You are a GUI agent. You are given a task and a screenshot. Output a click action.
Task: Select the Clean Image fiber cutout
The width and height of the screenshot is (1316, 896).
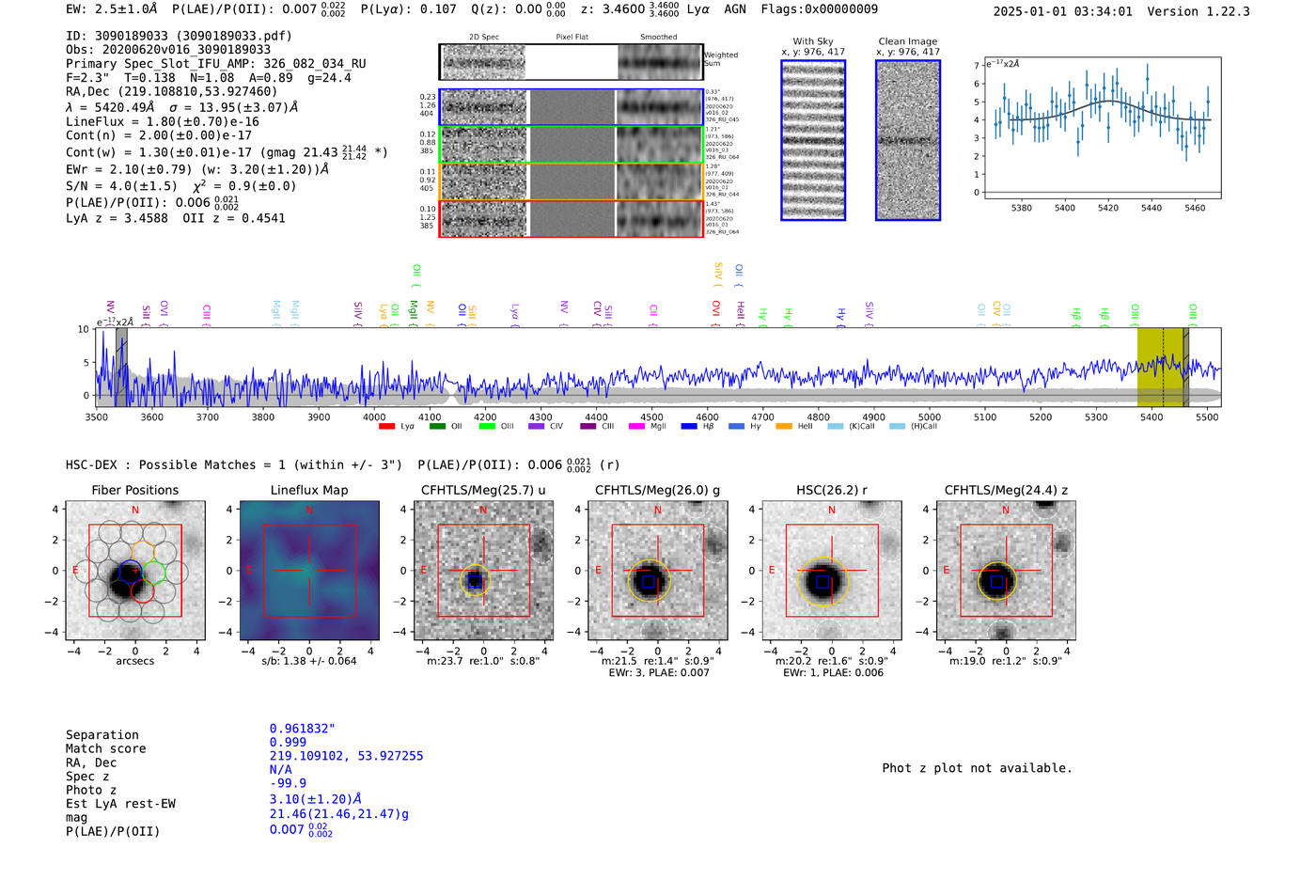click(x=908, y=140)
